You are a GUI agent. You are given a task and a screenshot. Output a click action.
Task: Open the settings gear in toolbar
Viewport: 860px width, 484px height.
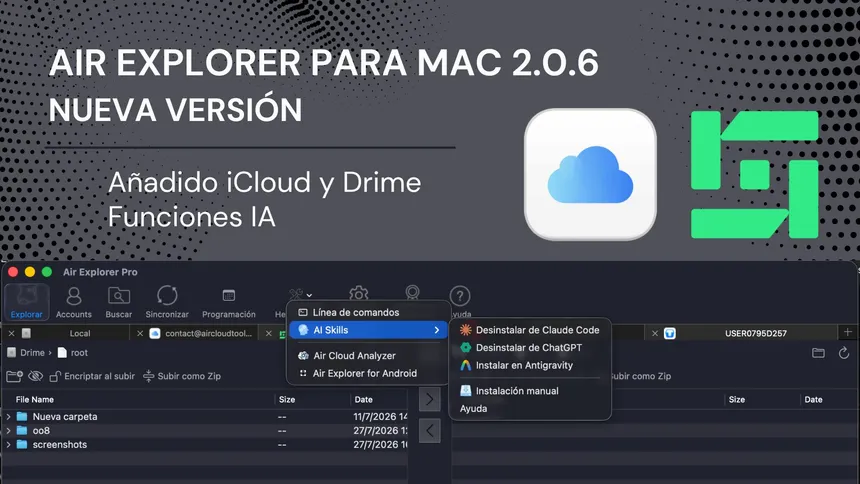[x=358, y=294]
